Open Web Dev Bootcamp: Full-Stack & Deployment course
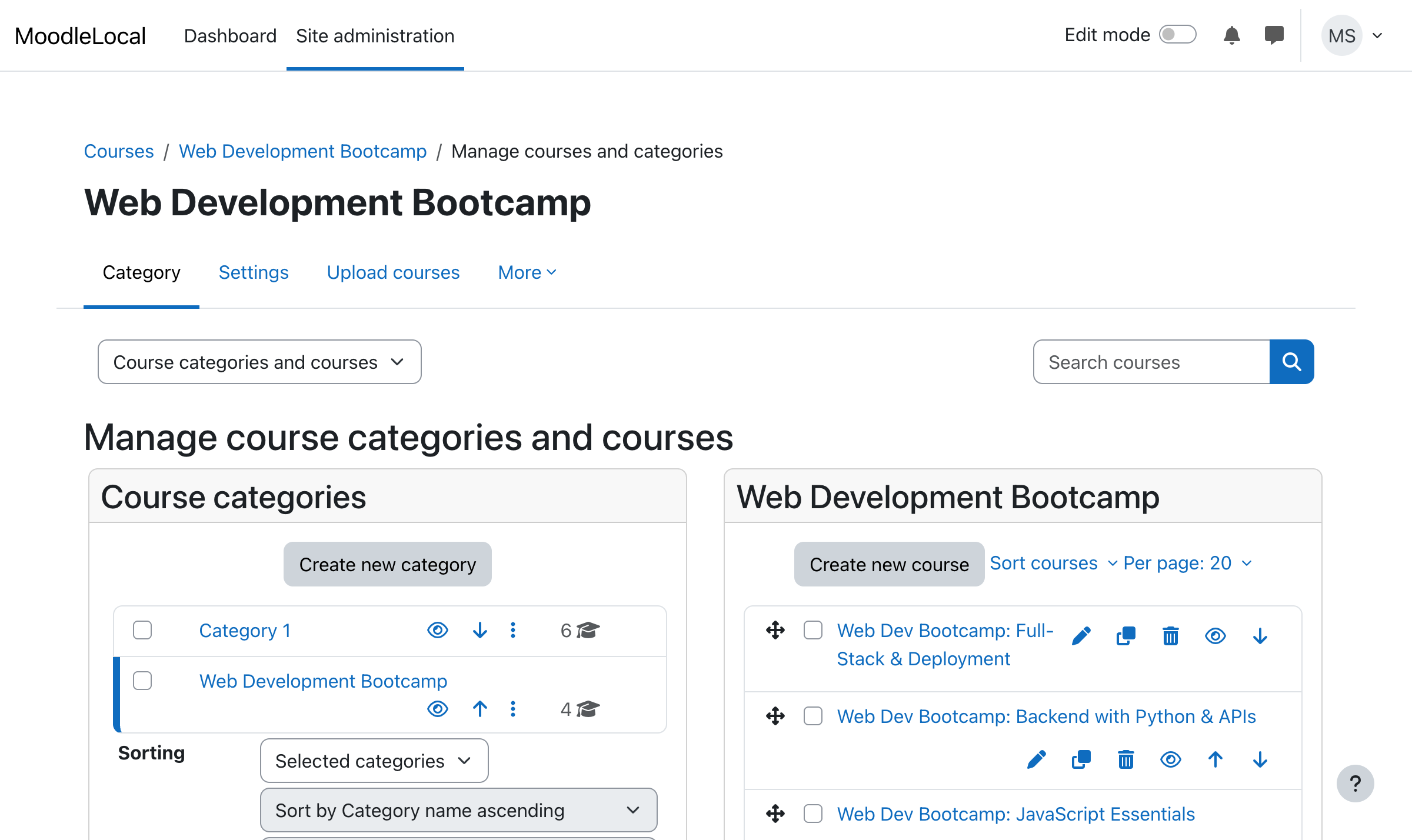The width and height of the screenshot is (1412, 840). click(945, 644)
